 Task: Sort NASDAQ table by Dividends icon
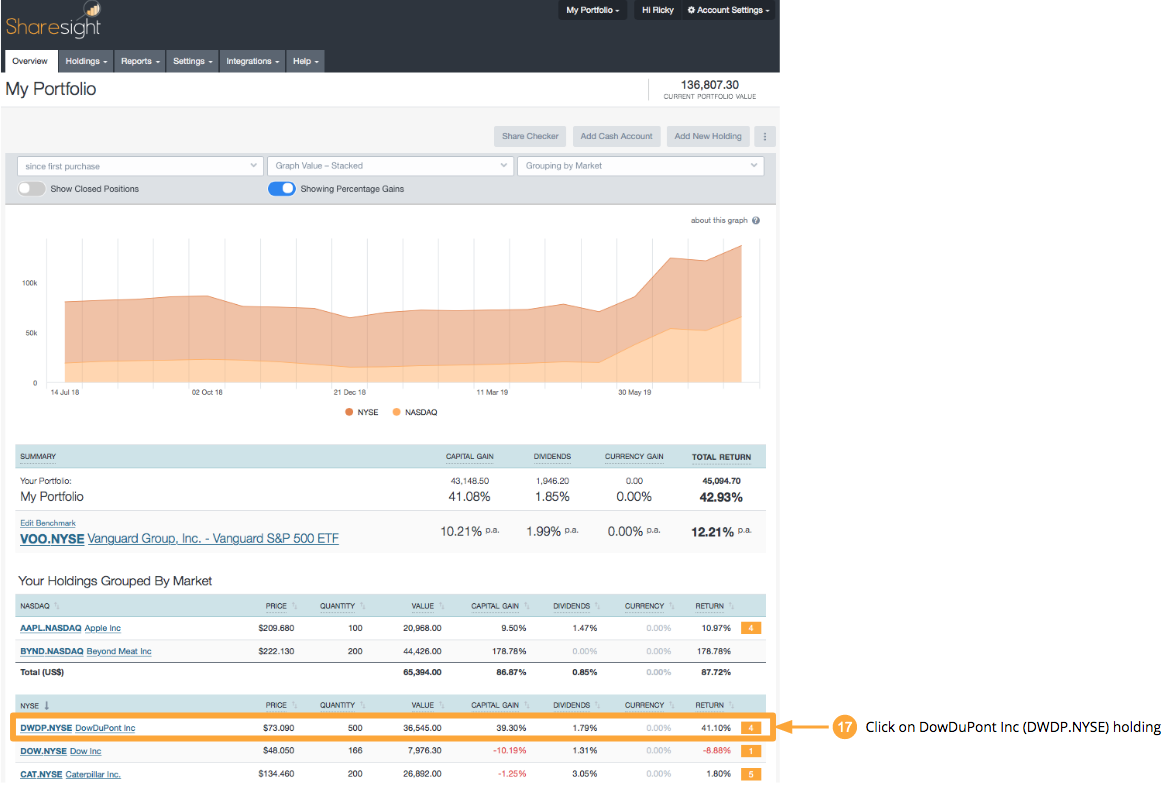(597, 606)
